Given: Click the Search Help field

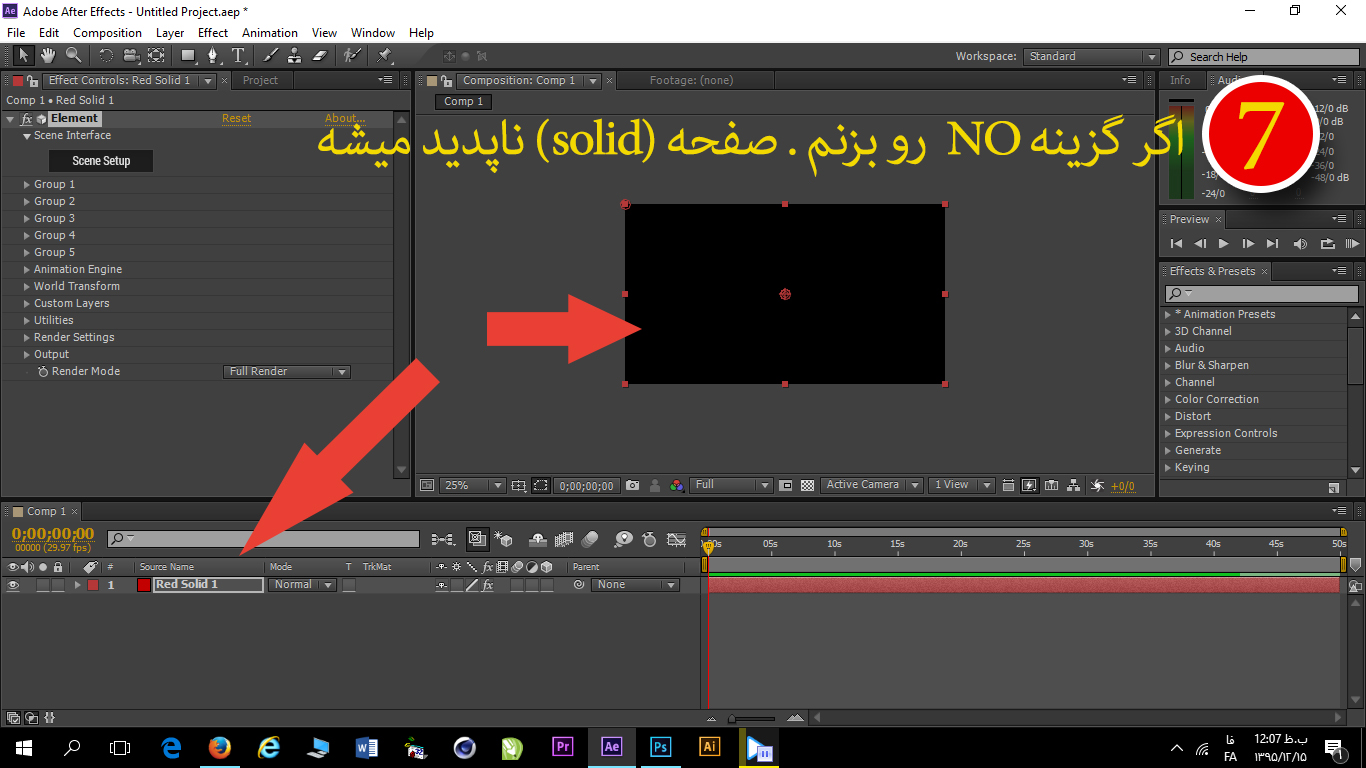Looking at the screenshot, I should pos(1263,57).
